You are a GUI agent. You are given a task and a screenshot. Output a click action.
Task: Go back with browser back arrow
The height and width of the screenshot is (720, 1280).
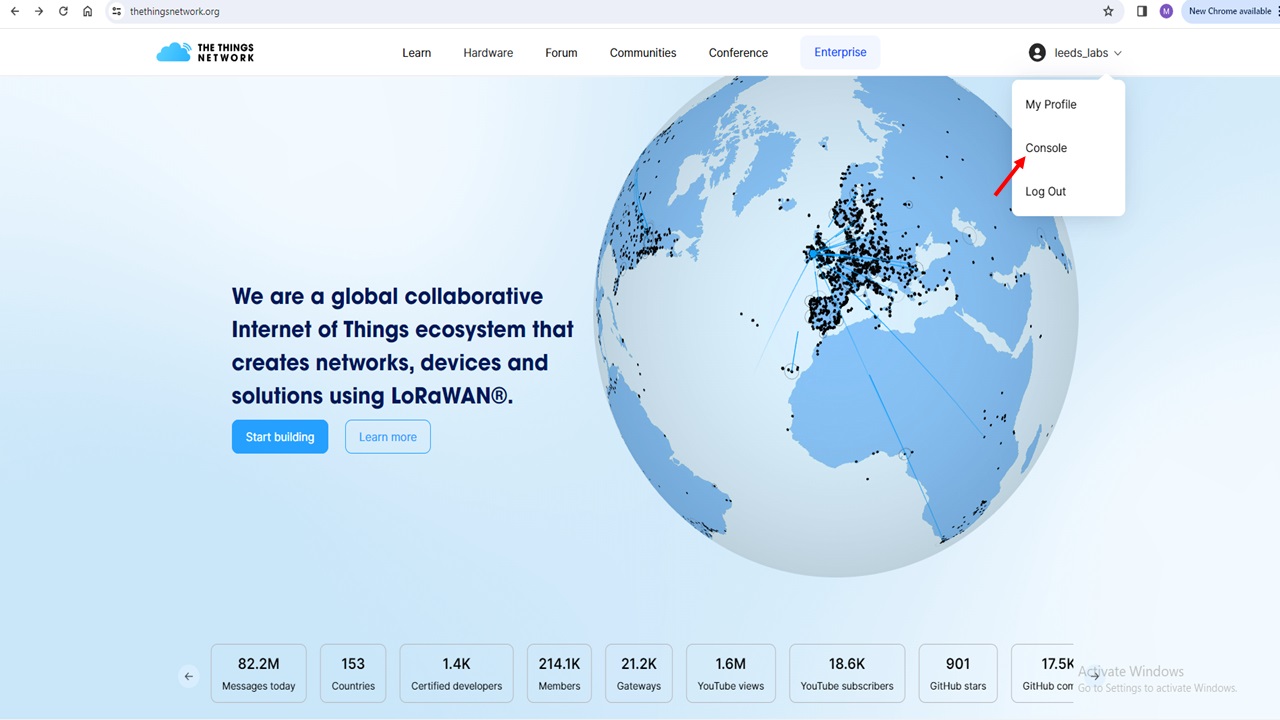14,11
